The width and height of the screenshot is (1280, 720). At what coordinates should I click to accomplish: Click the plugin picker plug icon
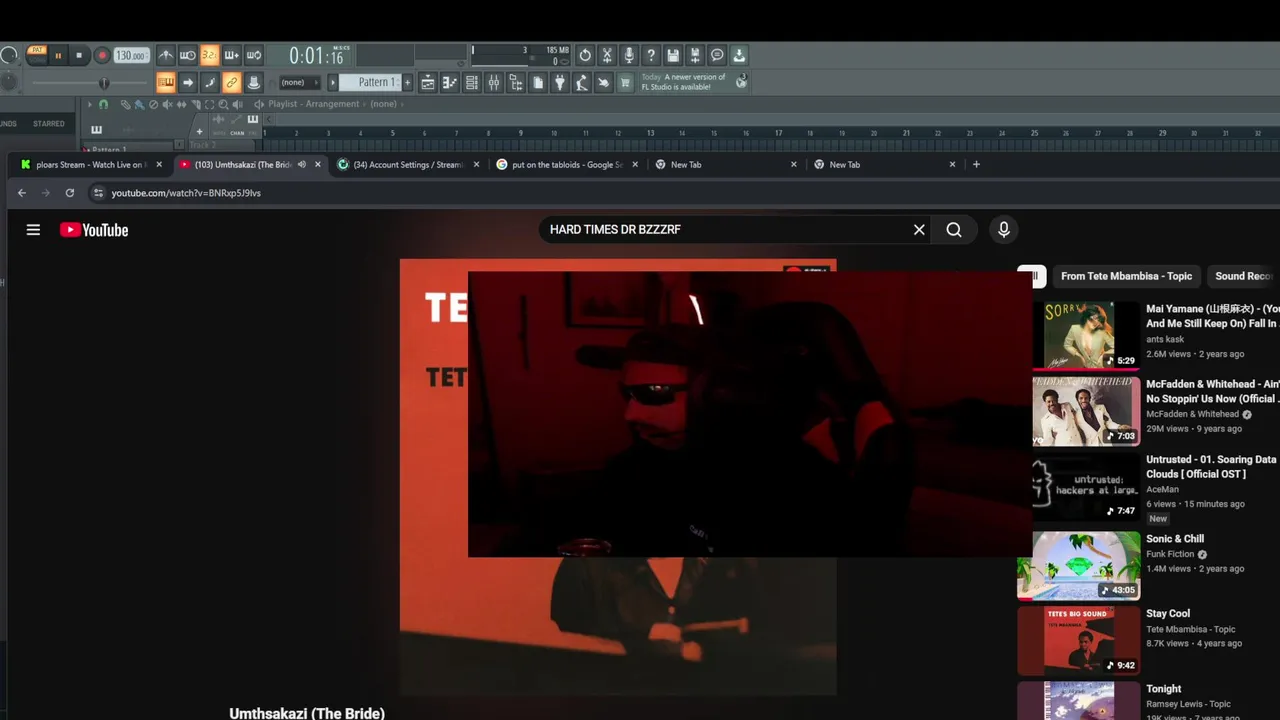560,83
